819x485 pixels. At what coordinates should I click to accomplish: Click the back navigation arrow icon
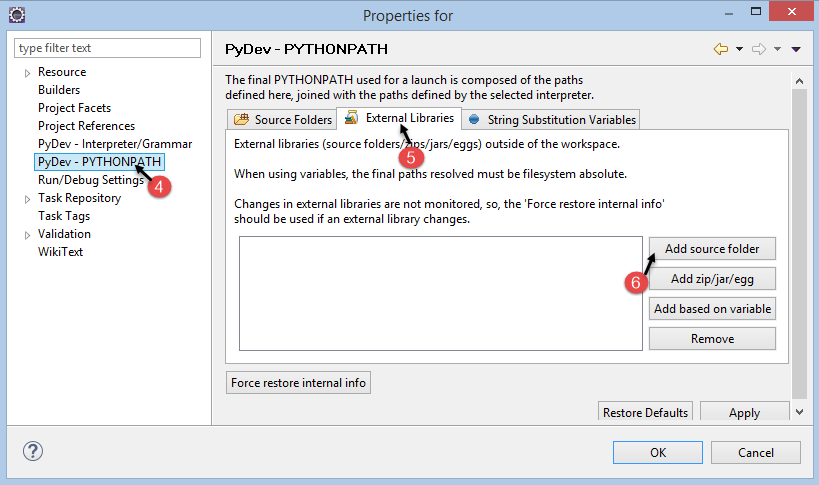coord(720,49)
